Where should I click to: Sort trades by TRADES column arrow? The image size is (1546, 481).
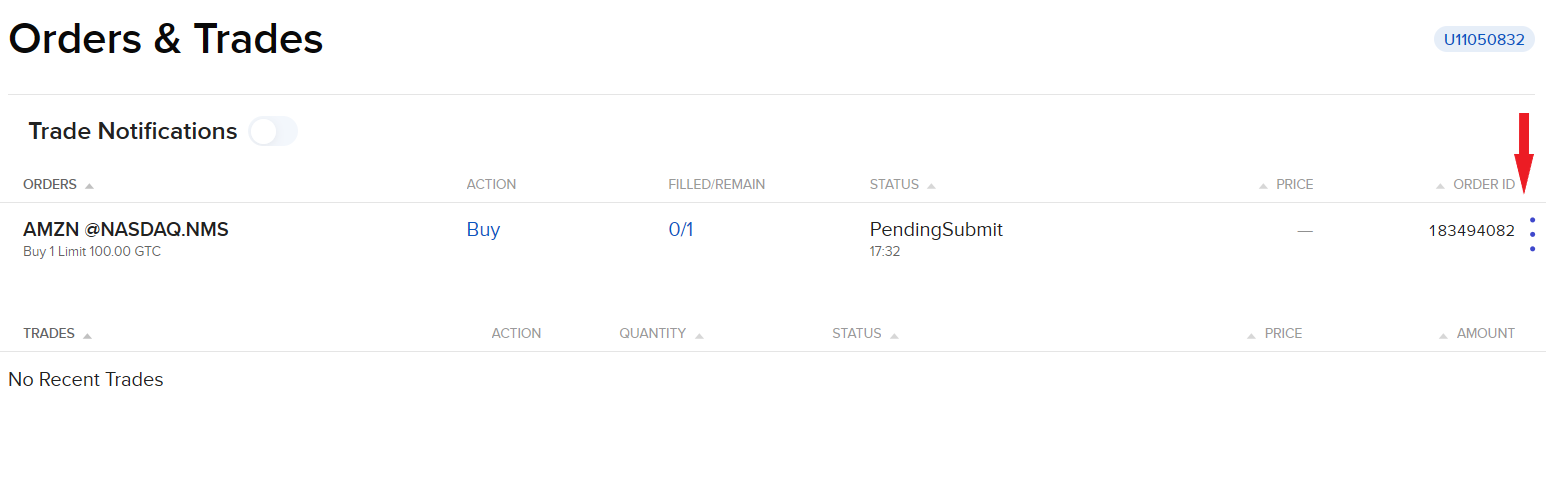87,335
